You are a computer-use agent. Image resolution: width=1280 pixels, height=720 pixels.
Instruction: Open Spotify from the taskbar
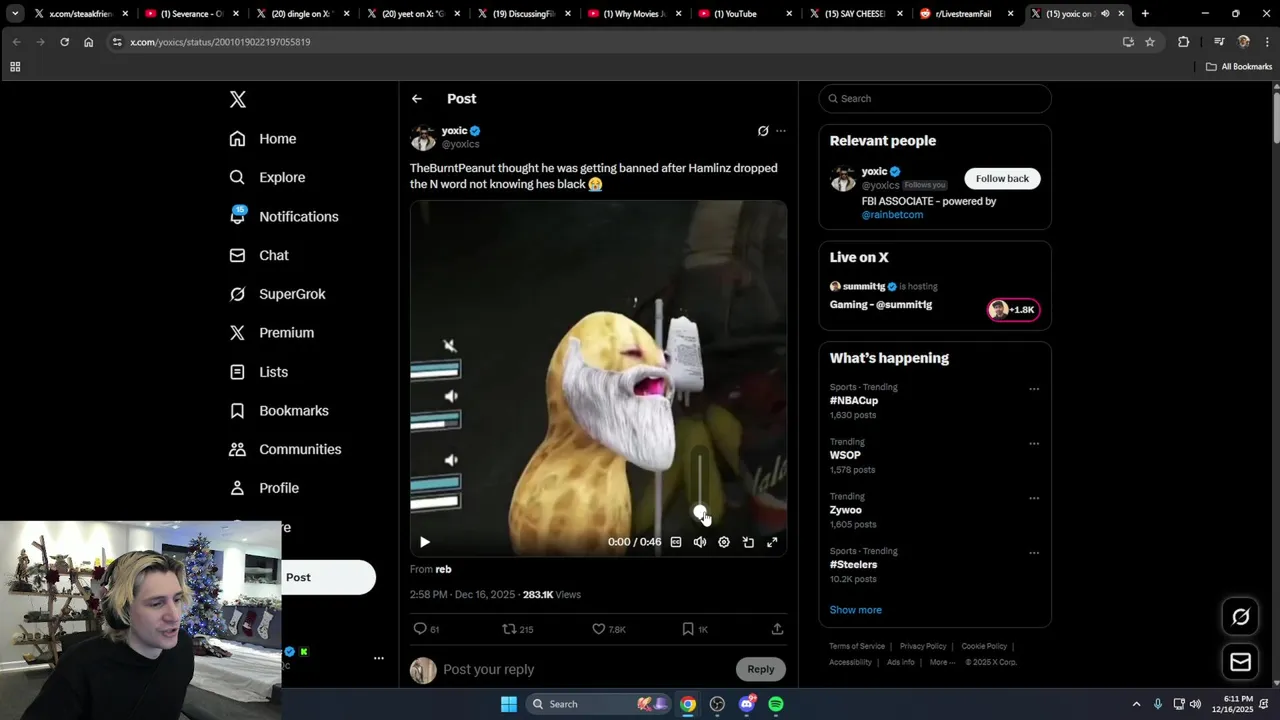776,704
